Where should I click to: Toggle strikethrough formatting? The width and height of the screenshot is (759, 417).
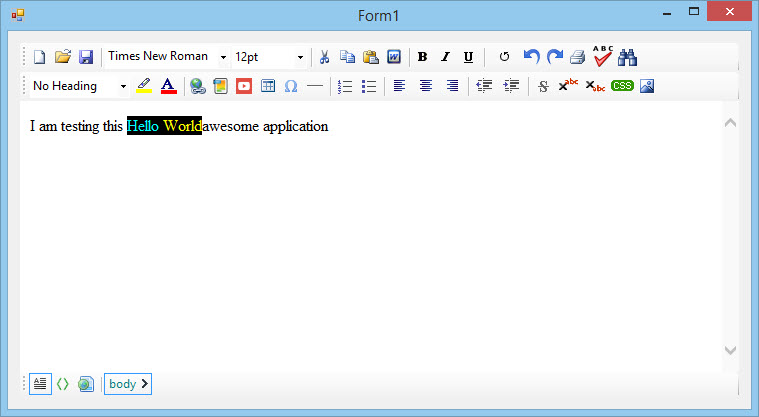pos(543,86)
